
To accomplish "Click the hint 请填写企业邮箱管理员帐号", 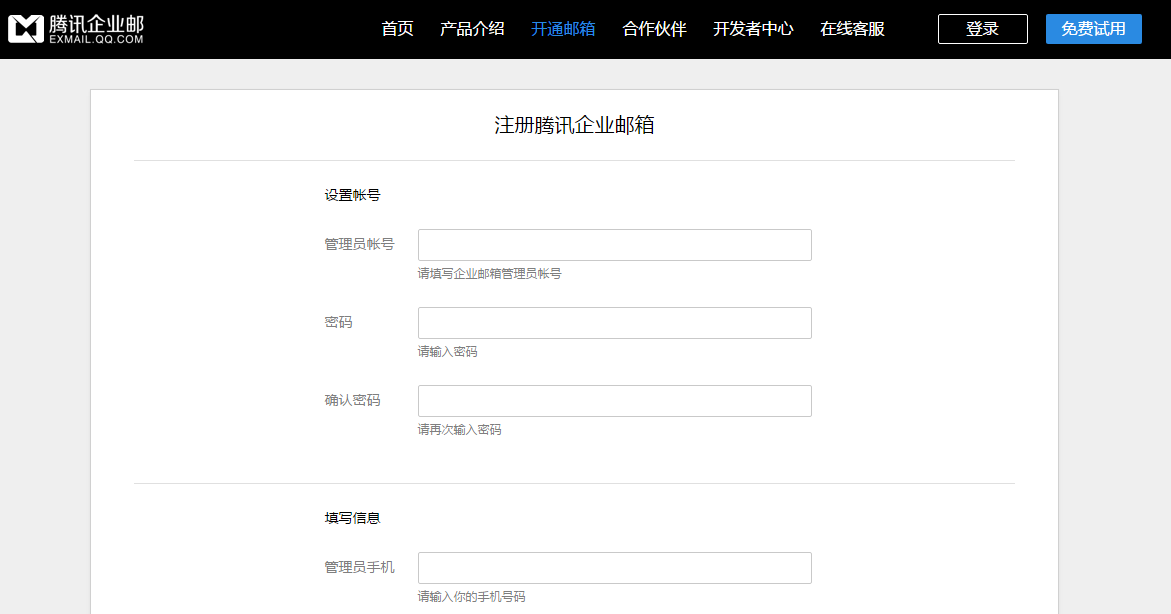I will click(x=489, y=273).
